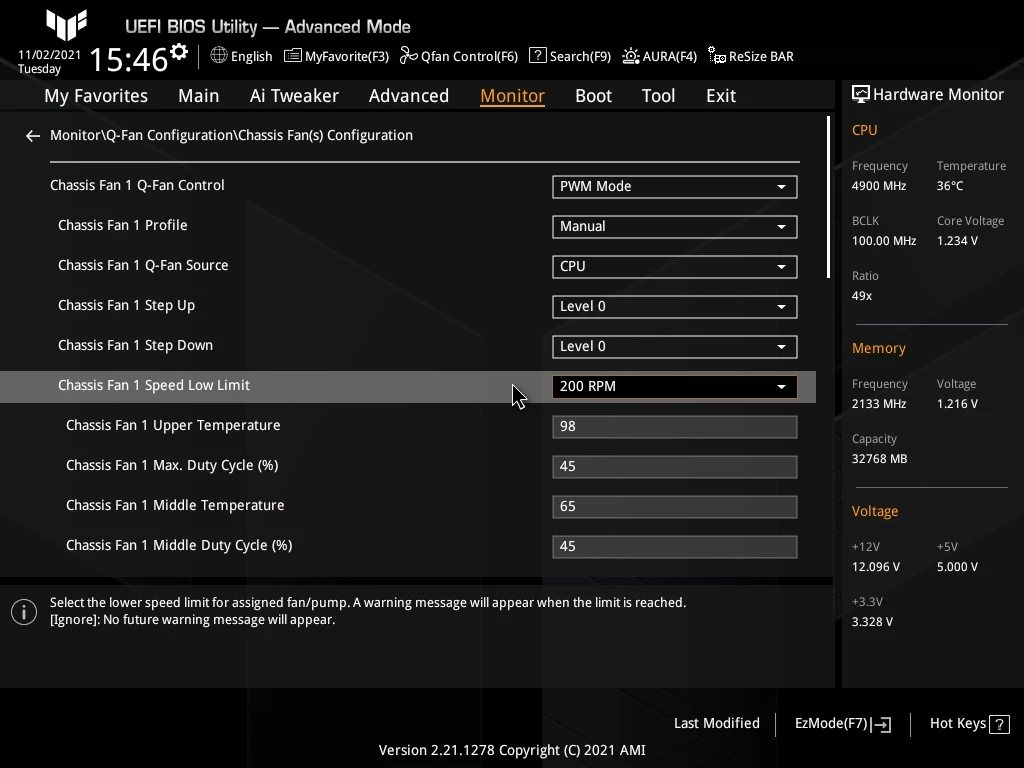
Task: Click BIOS version copyright text
Action: pos(512,750)
